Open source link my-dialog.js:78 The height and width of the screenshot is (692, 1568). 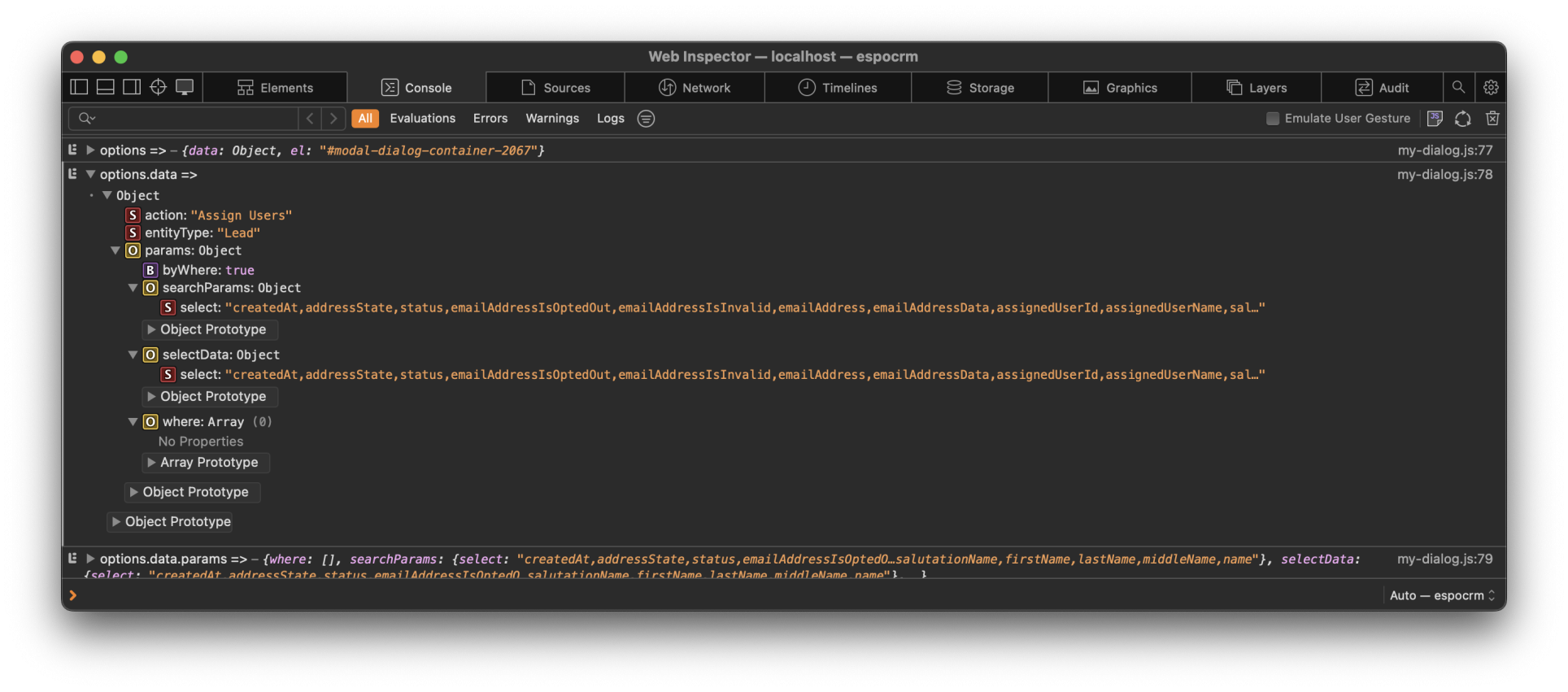[x=1444, y=174]
